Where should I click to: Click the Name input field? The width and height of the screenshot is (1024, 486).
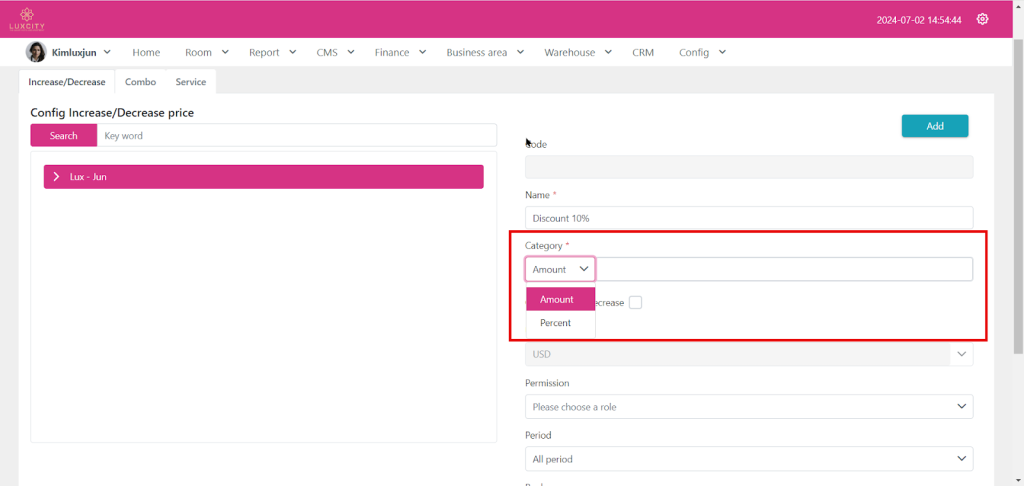pyautogui.click(x=748, y=217)
